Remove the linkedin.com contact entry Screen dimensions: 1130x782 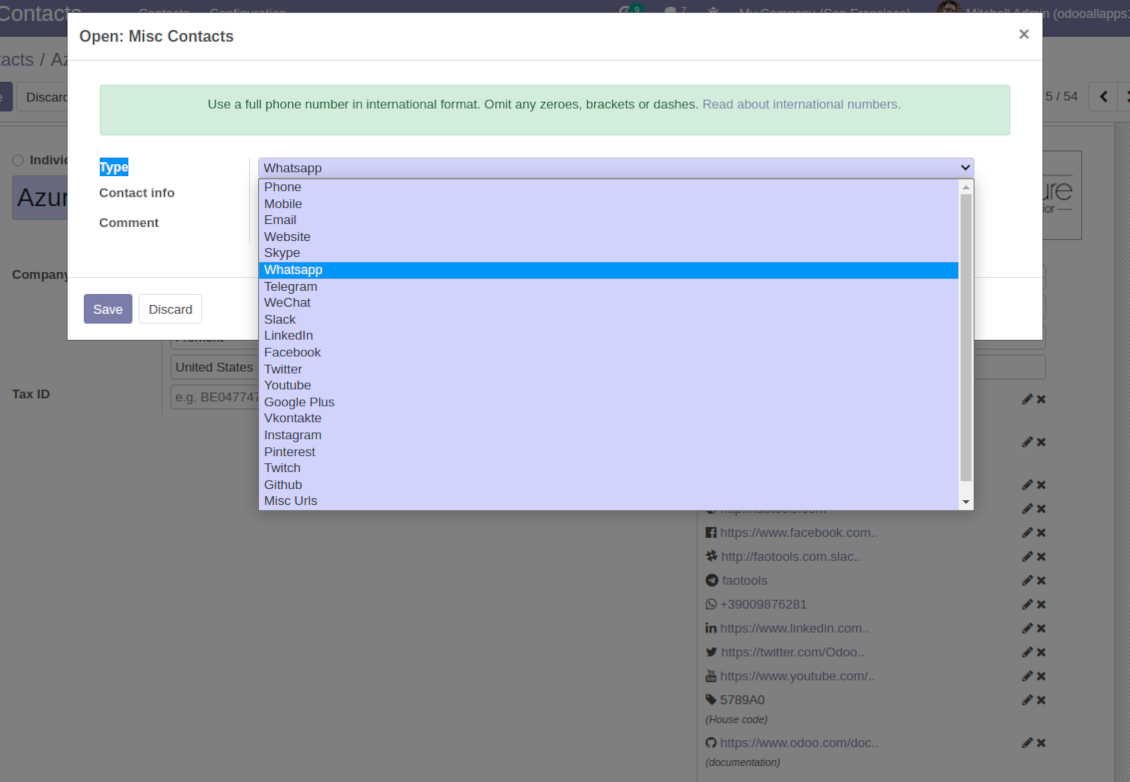[1041, 628]
